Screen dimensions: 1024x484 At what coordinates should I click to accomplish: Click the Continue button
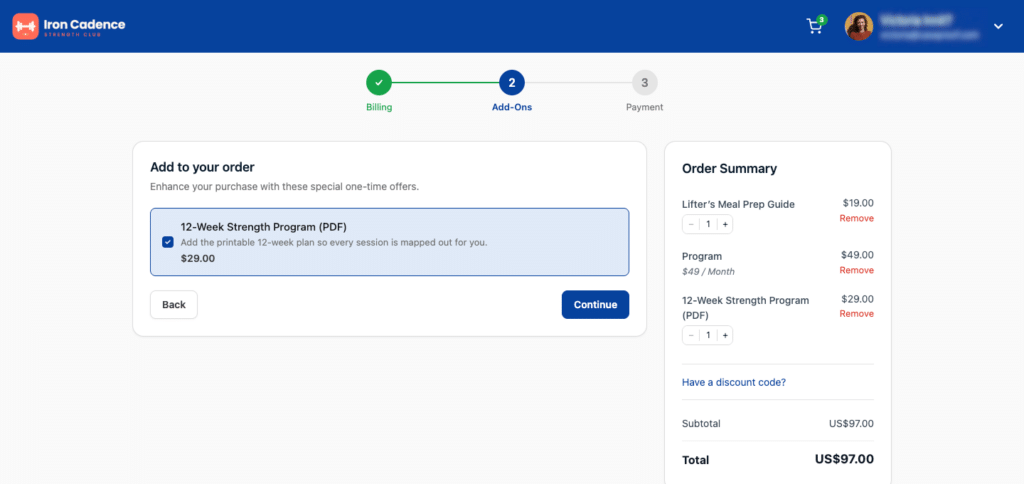(x=595, y=304)
